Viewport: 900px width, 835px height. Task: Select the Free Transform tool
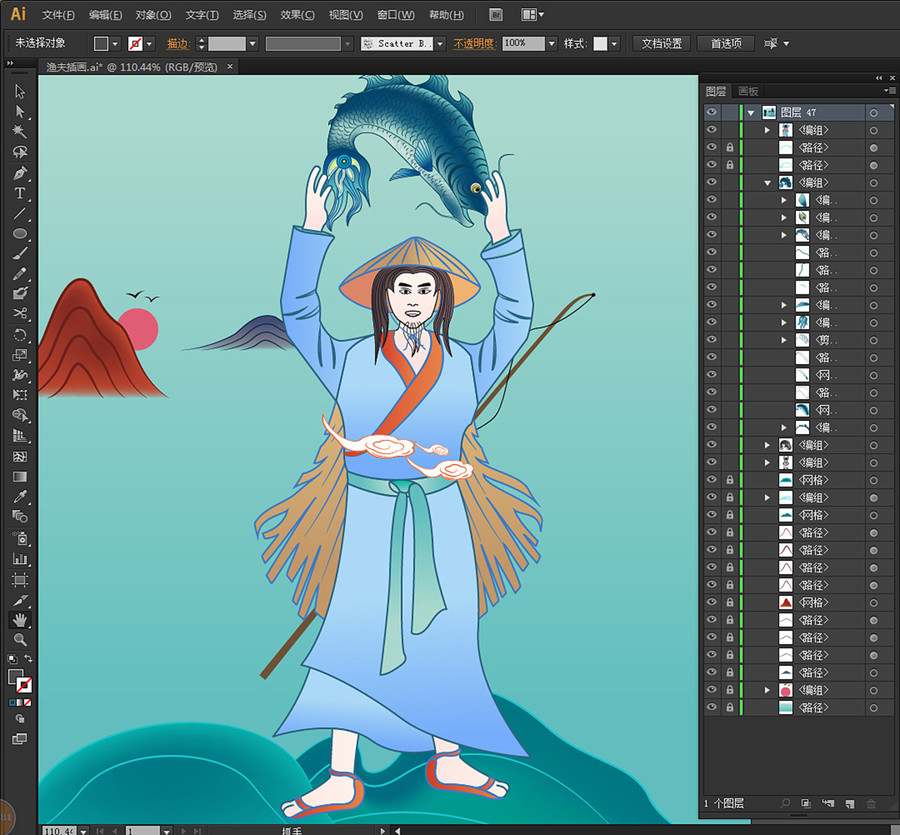20,395
